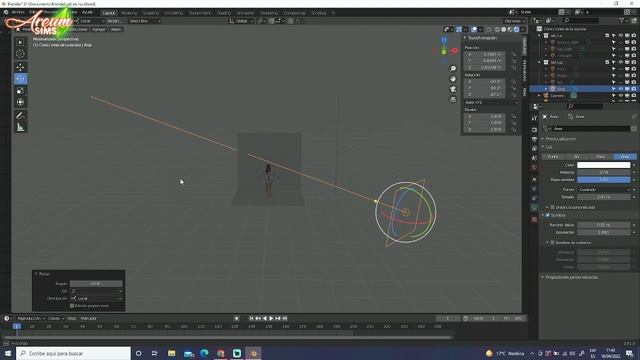Open the Render properties tab icon
The image size is (640, 360).
pos(534,130)
